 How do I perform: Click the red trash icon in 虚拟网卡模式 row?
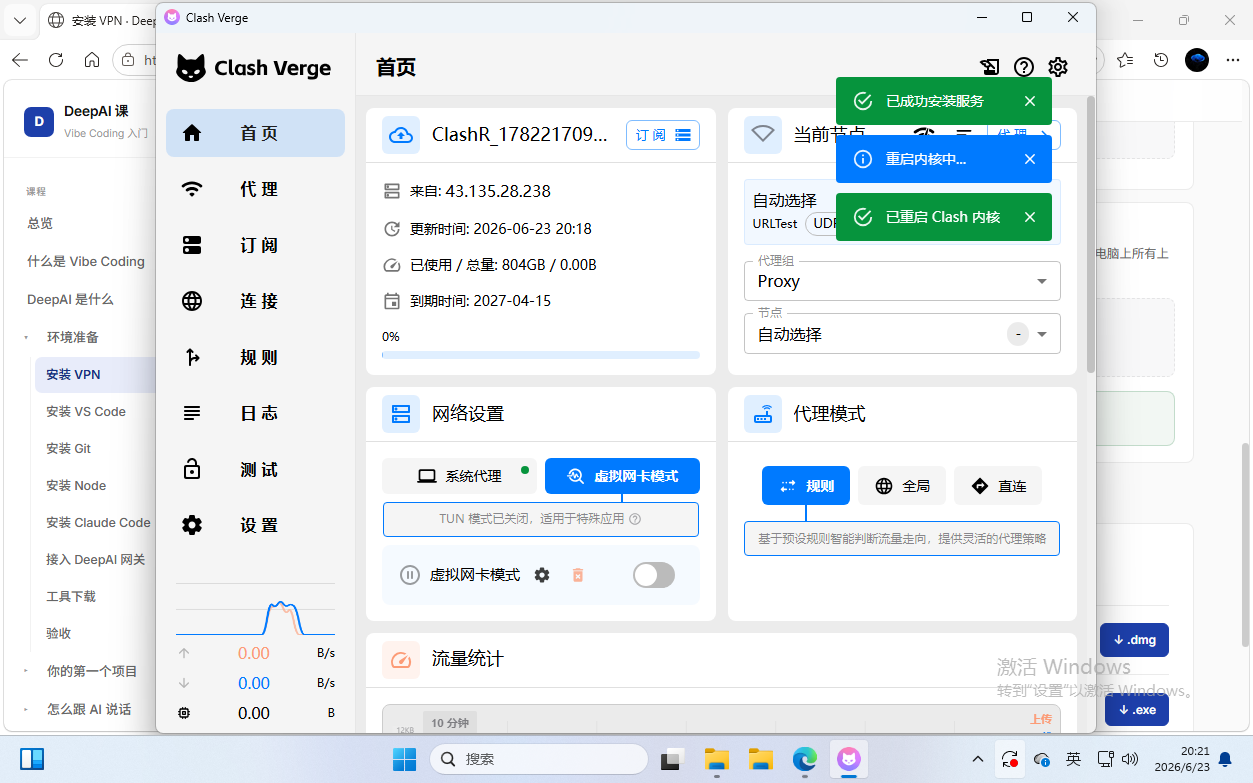tap(577, 575)
